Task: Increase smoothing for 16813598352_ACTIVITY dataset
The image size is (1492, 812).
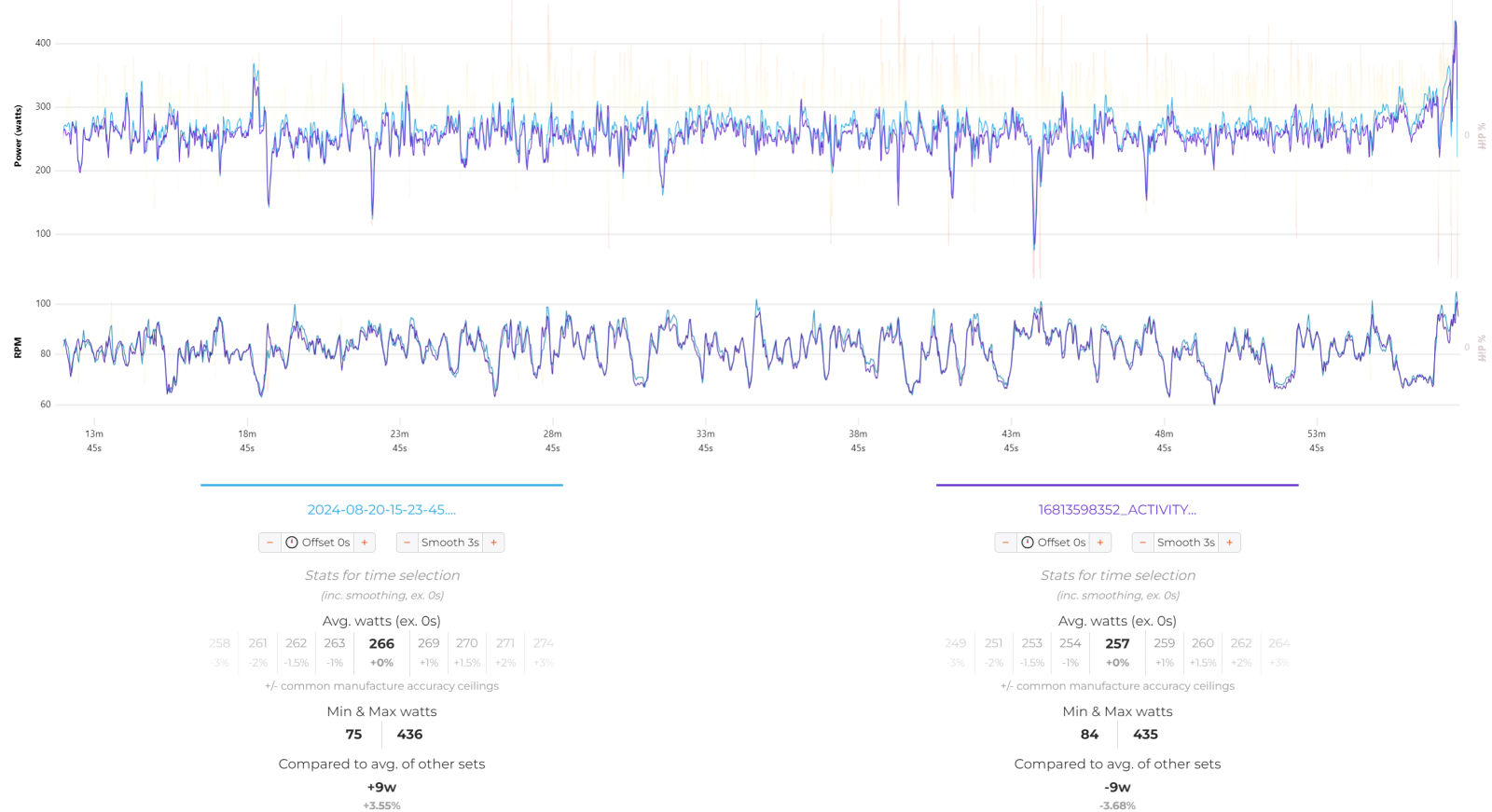Action: pos(1229,543)
